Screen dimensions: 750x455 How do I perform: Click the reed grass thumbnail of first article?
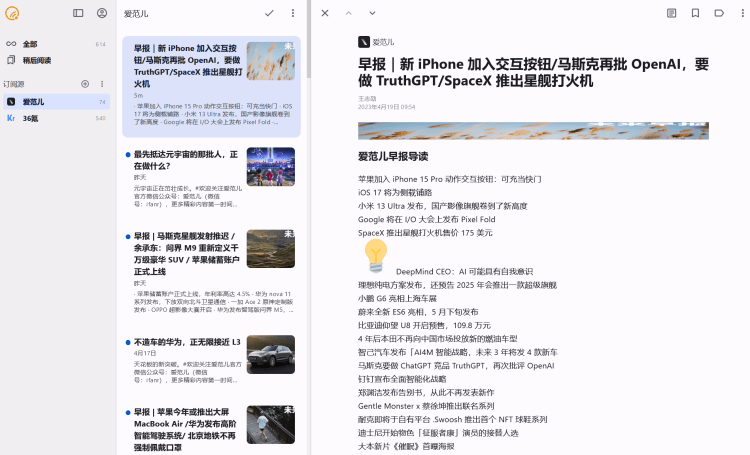tap(271, 61)
